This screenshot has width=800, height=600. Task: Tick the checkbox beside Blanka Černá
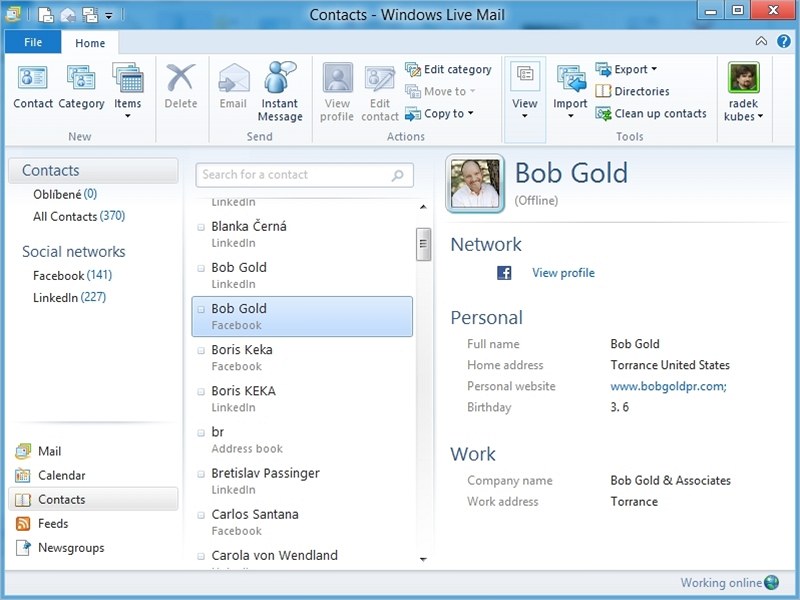[201, 227]
